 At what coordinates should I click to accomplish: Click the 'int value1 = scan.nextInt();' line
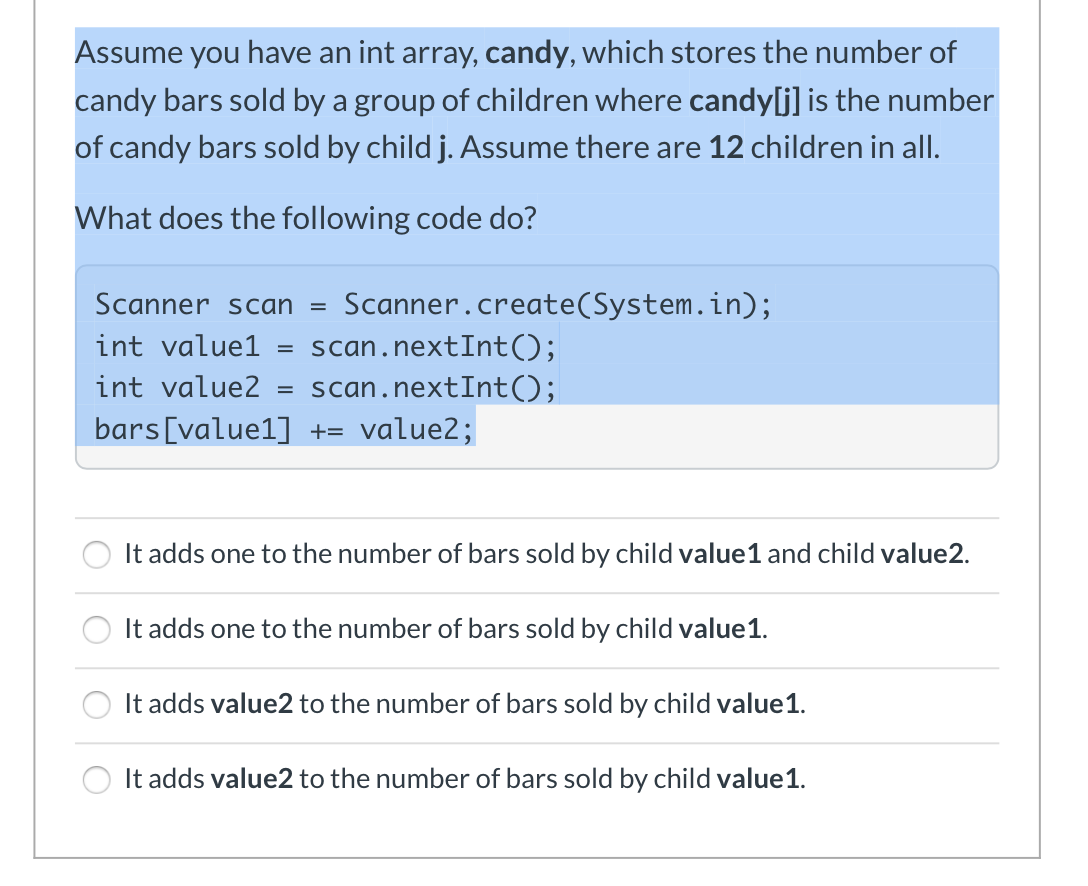coord(326,346)
